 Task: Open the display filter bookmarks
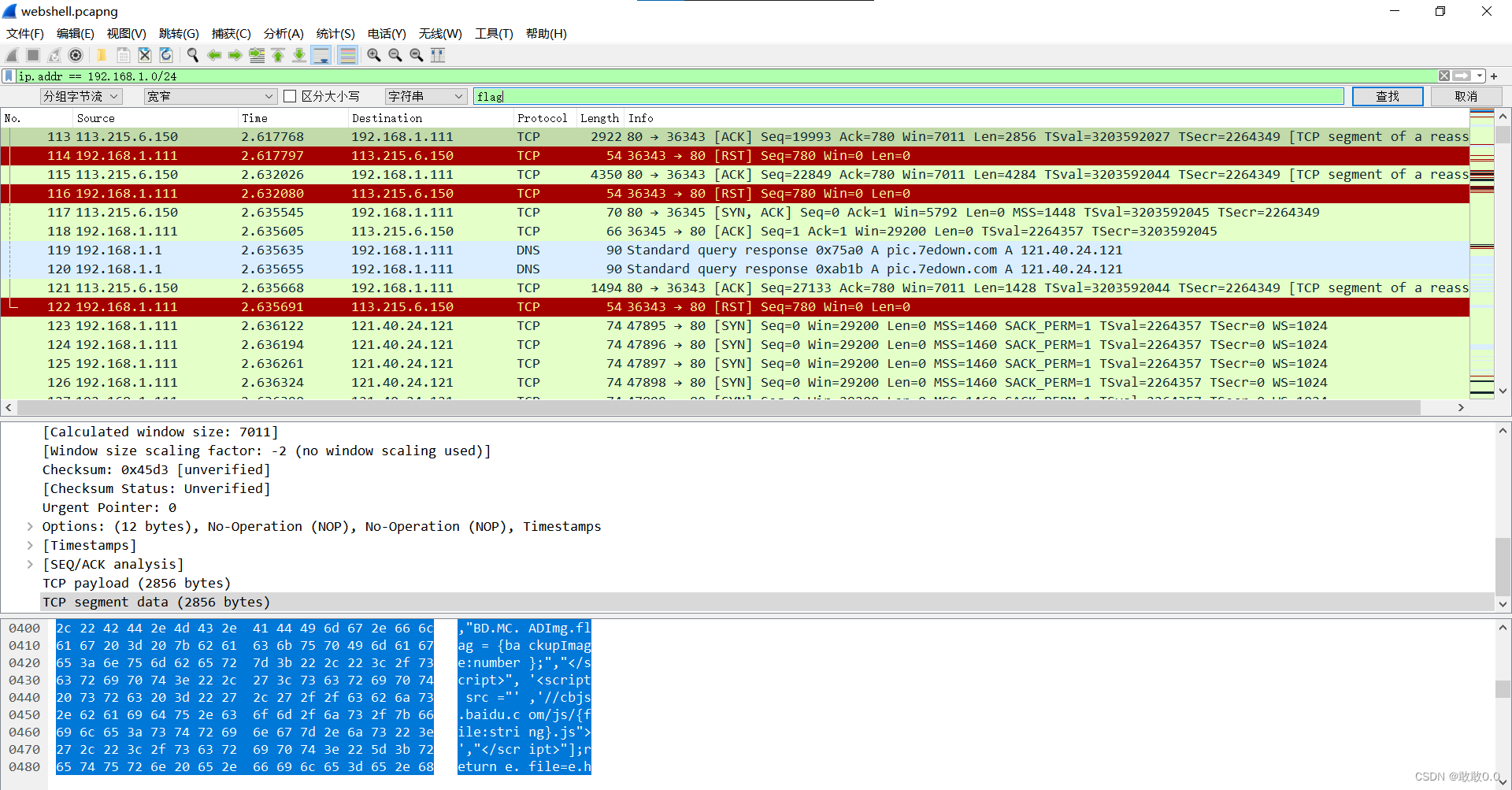coord(8,76)
